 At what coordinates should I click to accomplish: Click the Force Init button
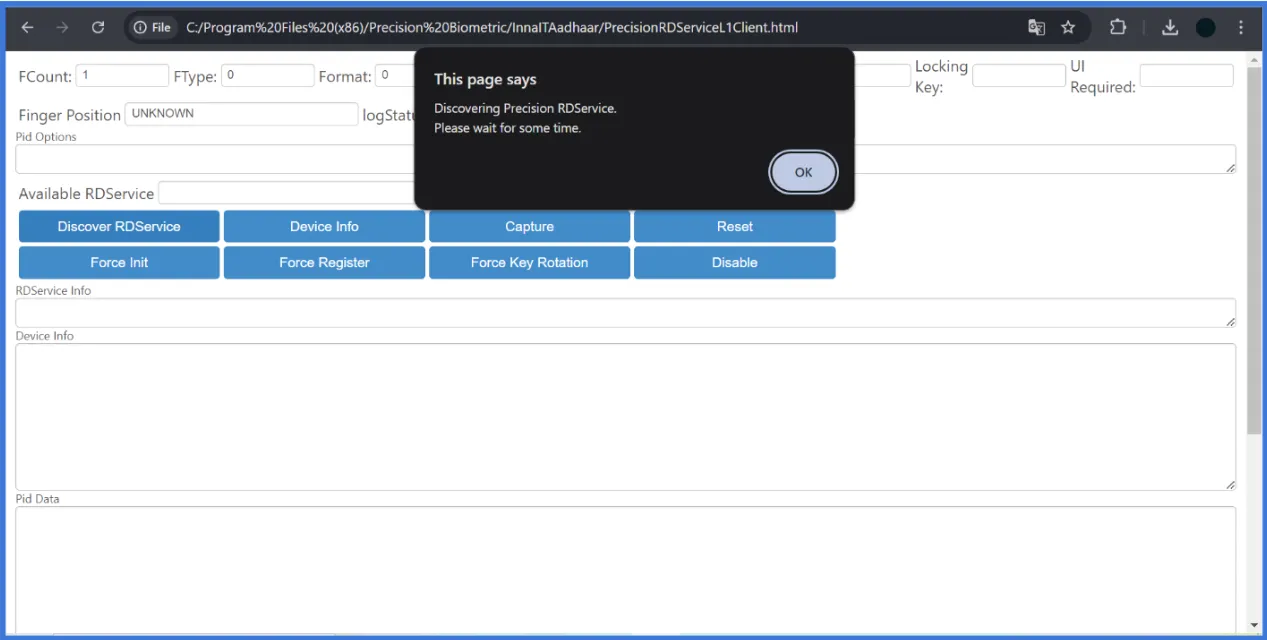[x=119, y=262]
